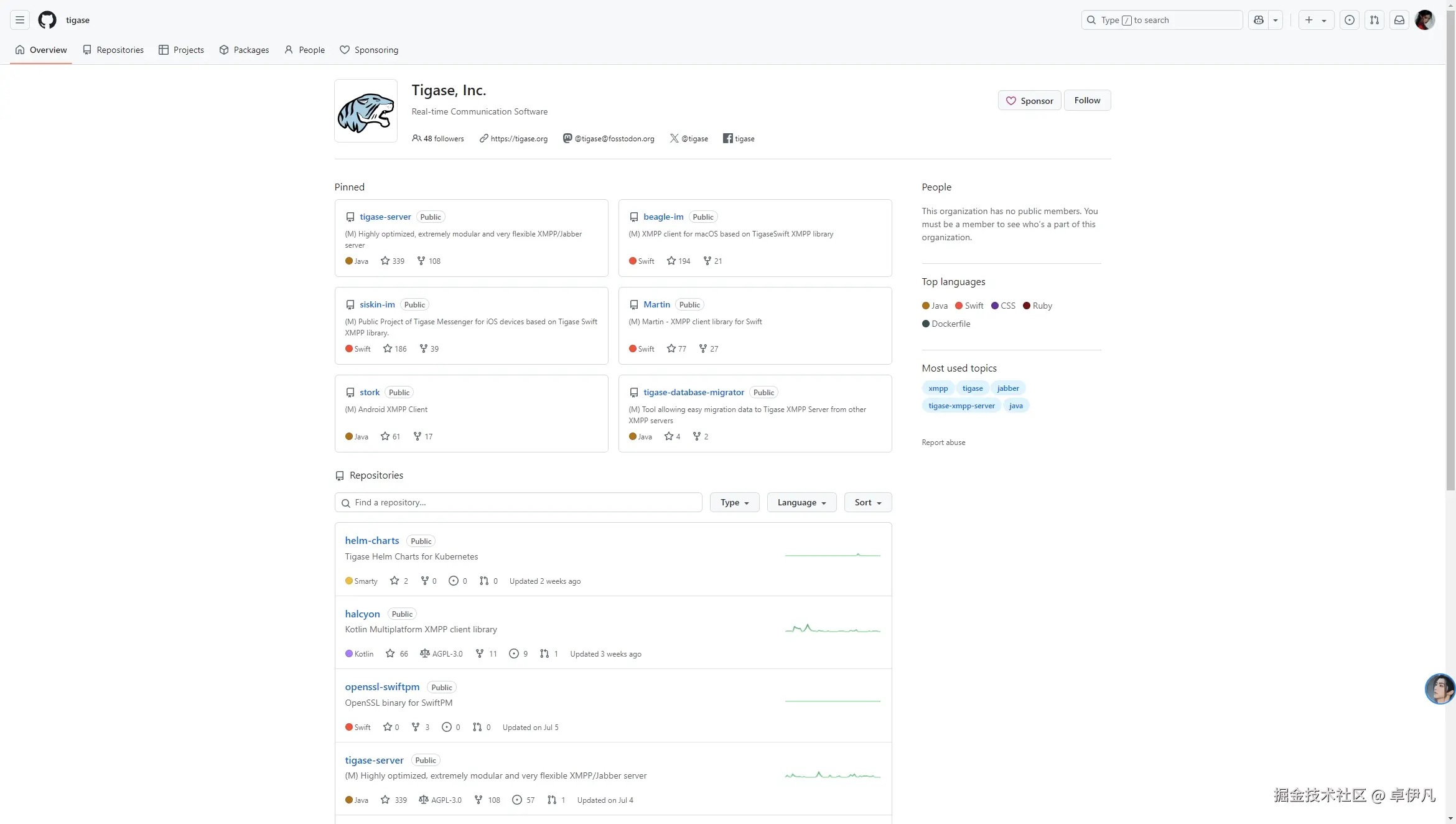
Task: Open the pinned beagle-im repository
Action: [663, 217]
